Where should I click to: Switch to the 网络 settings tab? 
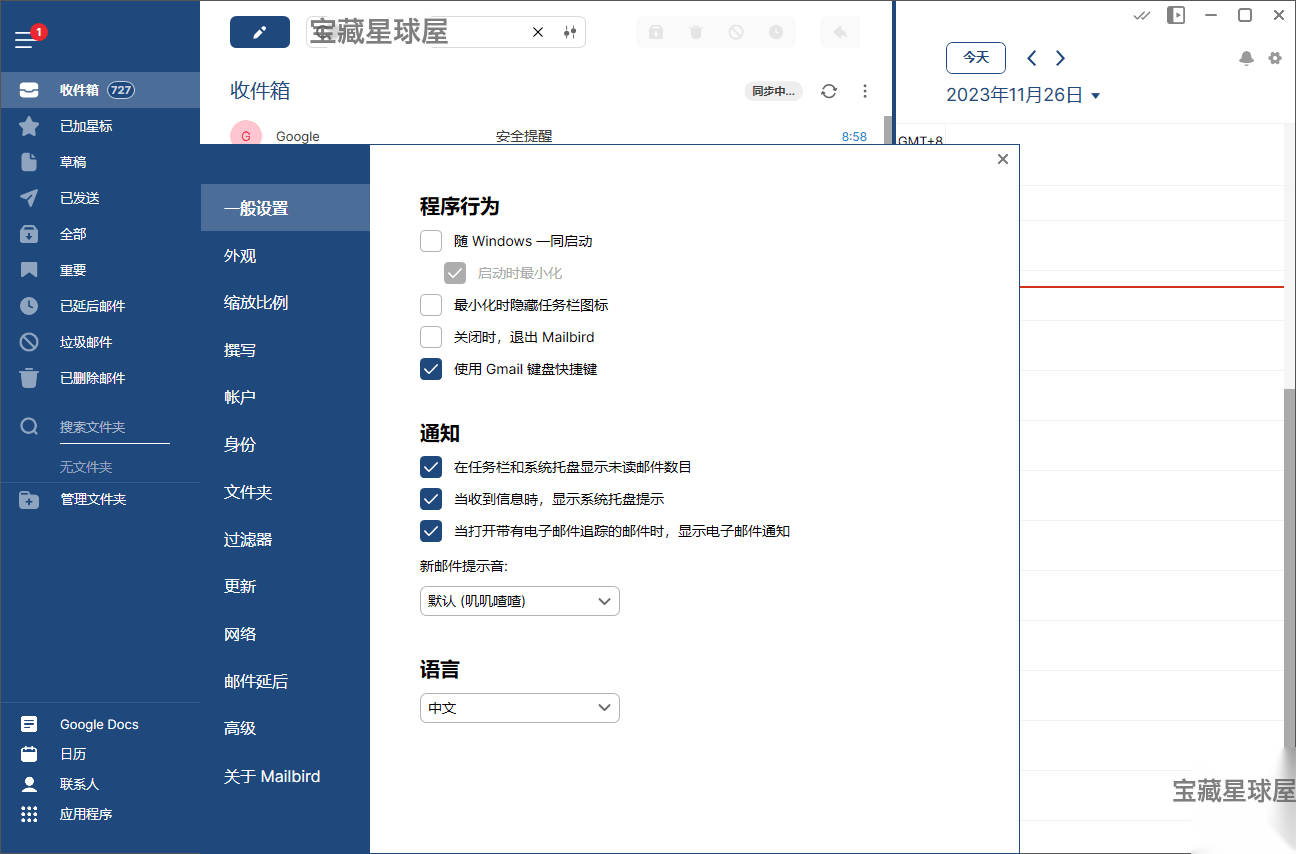[x=285, y=634]
